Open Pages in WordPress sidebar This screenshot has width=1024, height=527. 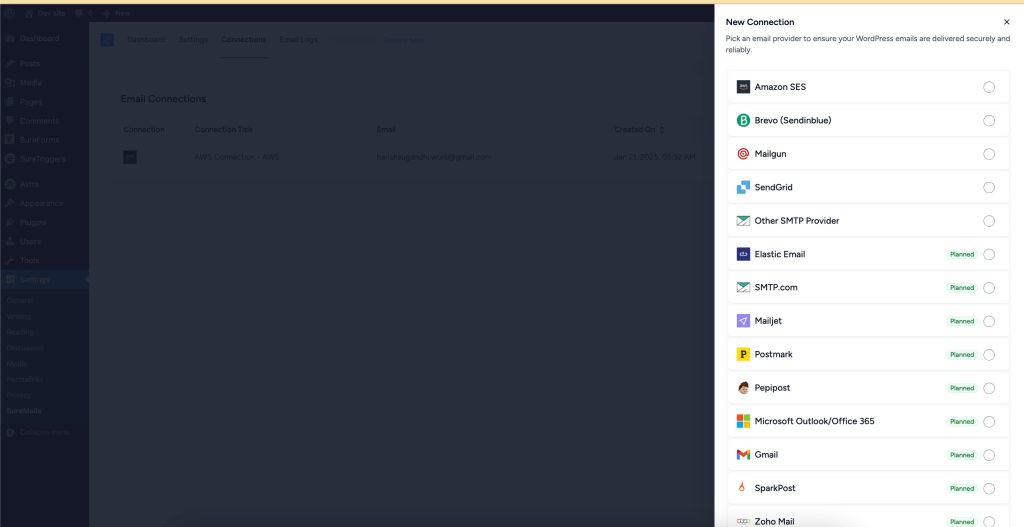(x=31, y=102)
